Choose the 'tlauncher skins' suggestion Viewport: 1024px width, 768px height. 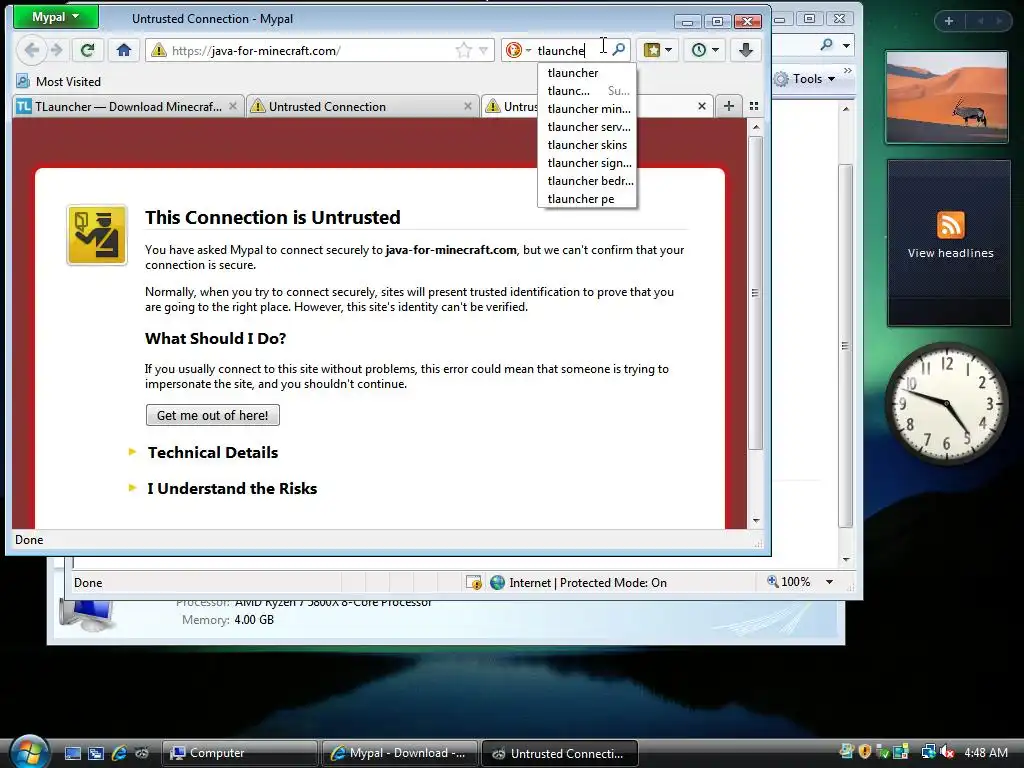tap(586, 145)
